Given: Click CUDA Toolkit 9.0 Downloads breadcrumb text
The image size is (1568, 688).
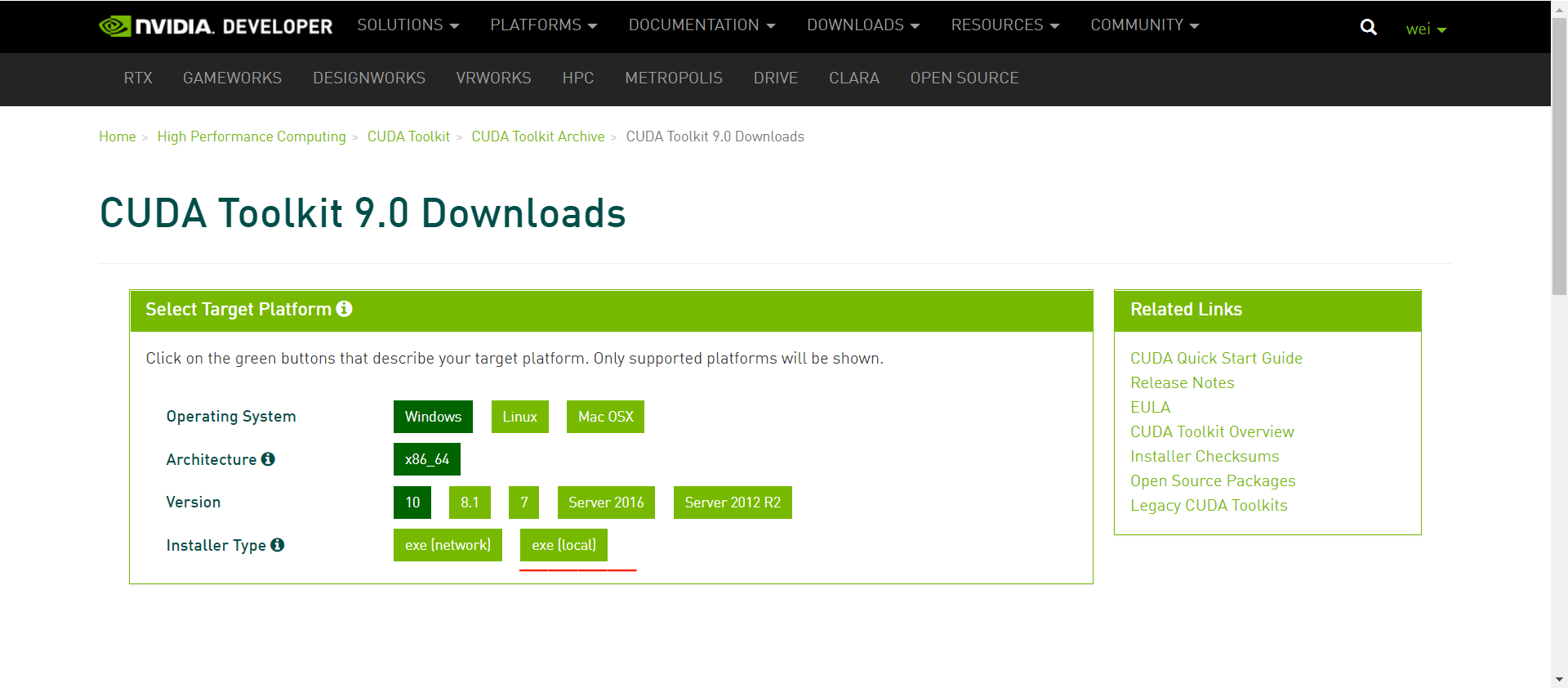Looking at the screenshot, I should [715, 136].
